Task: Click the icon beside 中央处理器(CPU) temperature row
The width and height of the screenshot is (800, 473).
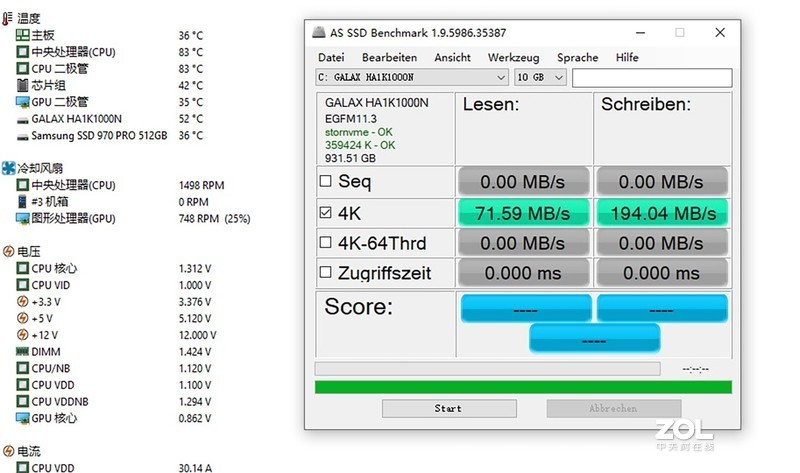Action: click(x=22, y=52)
